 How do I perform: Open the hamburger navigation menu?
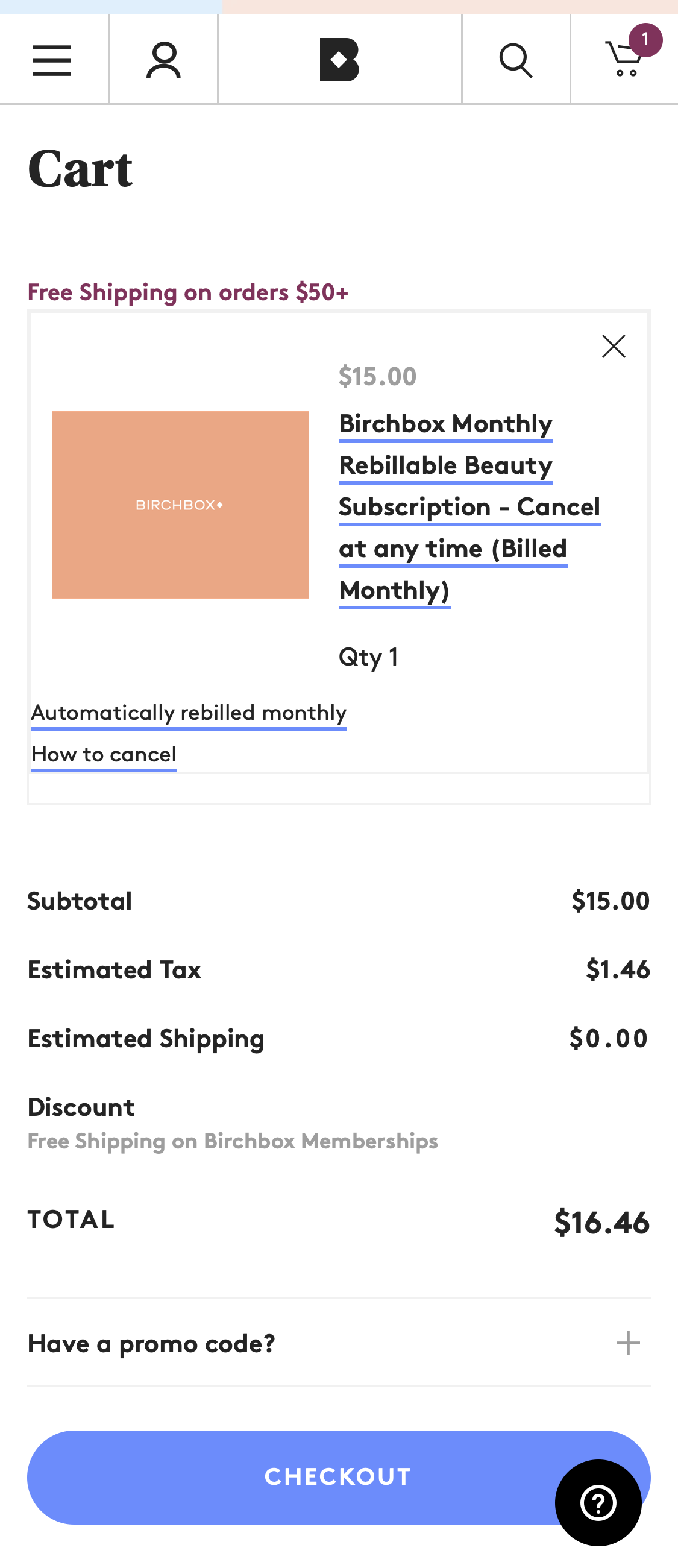pyautogui.click(x=52, y=60)
